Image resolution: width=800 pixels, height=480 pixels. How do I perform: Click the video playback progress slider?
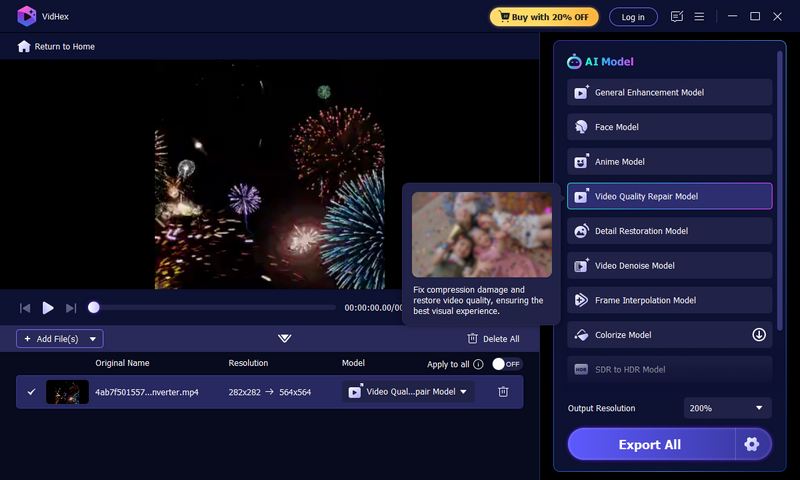click(x=215, y=308)
